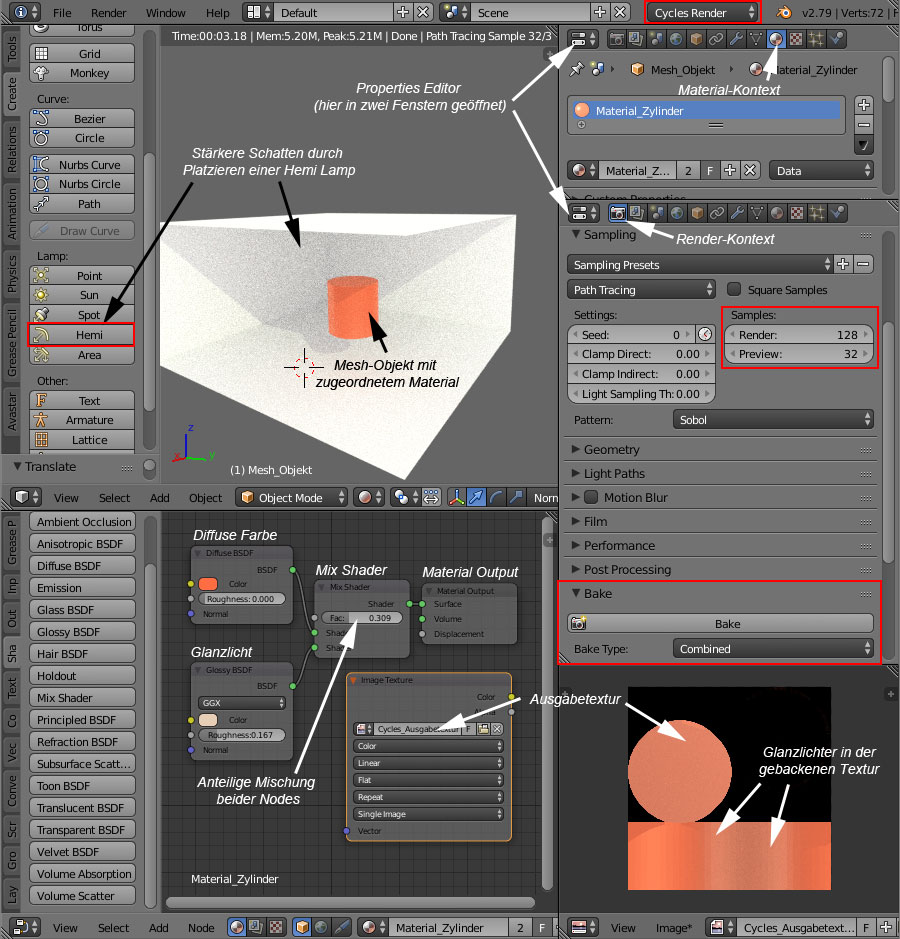900x939 pixels.
Task: Click the Constraints chain-link icon
Action: coord(715,38)
